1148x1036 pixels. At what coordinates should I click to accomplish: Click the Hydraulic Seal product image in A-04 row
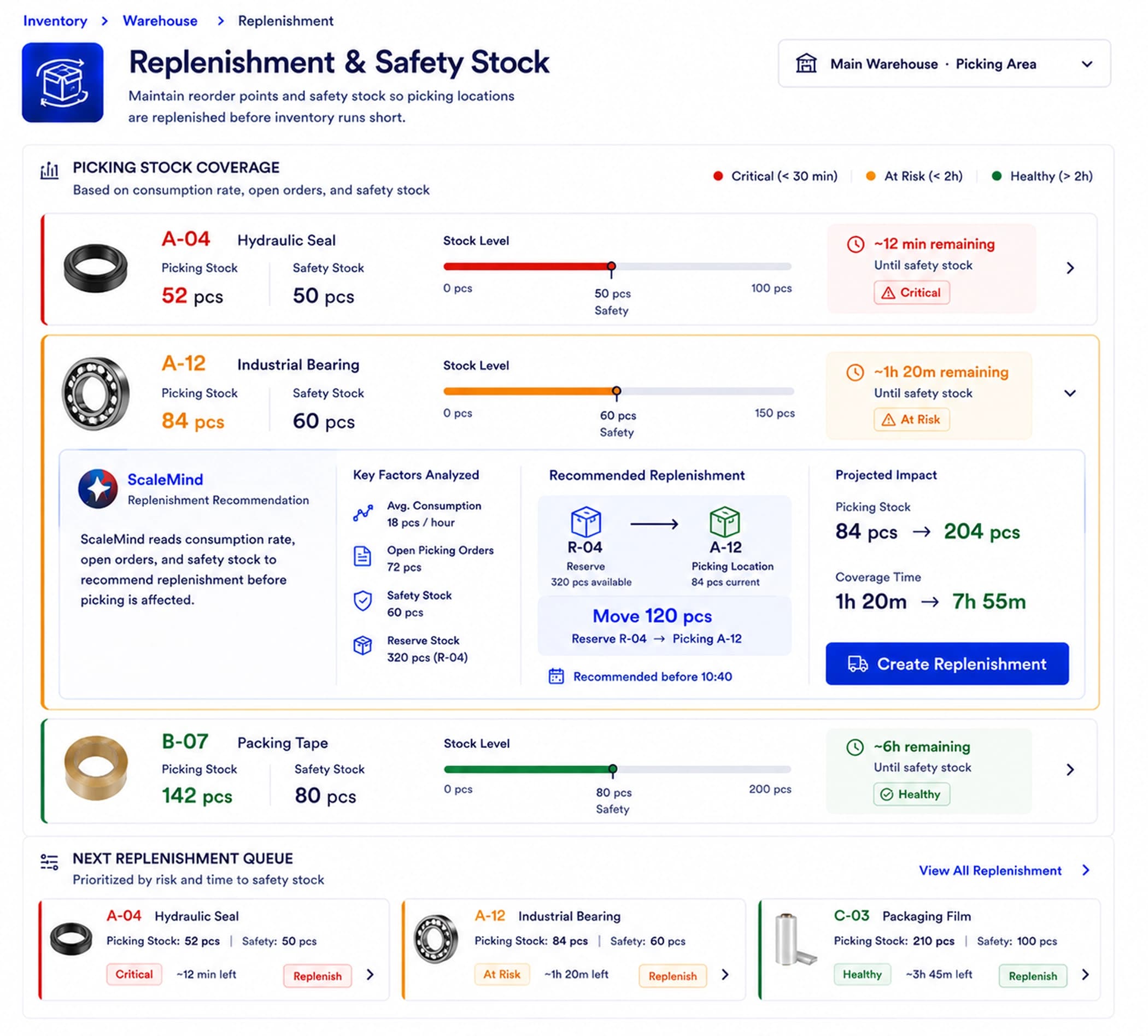point(96,268)
